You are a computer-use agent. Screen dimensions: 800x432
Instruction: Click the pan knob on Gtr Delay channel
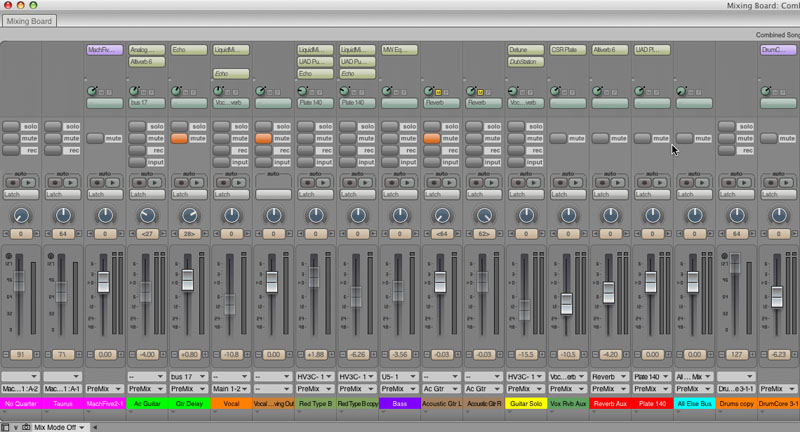(x=189, y=216)
